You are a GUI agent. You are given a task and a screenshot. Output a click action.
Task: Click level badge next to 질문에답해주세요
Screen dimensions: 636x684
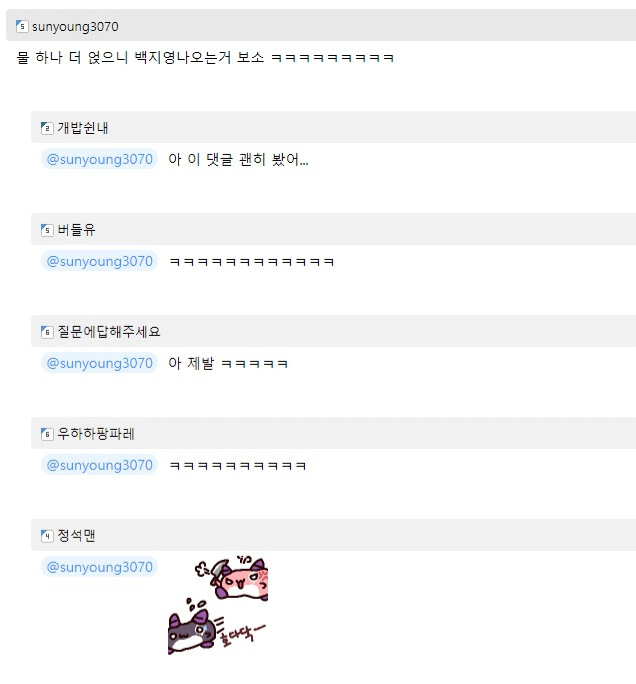click(x=47, y=332)
